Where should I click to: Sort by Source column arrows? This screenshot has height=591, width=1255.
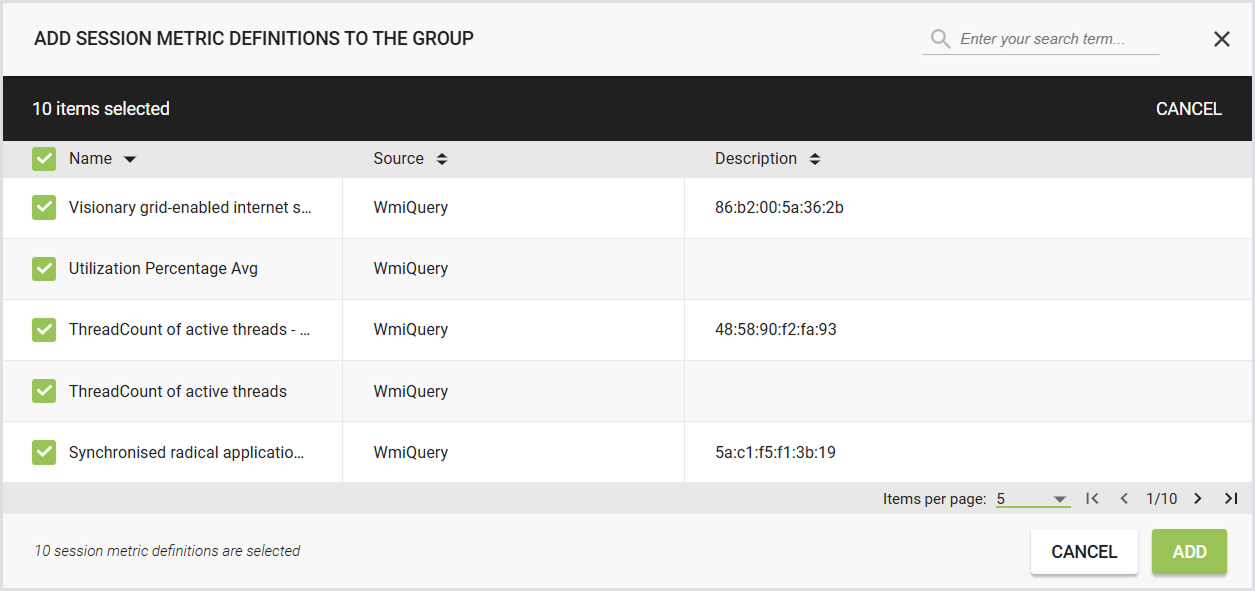[441, 159]
